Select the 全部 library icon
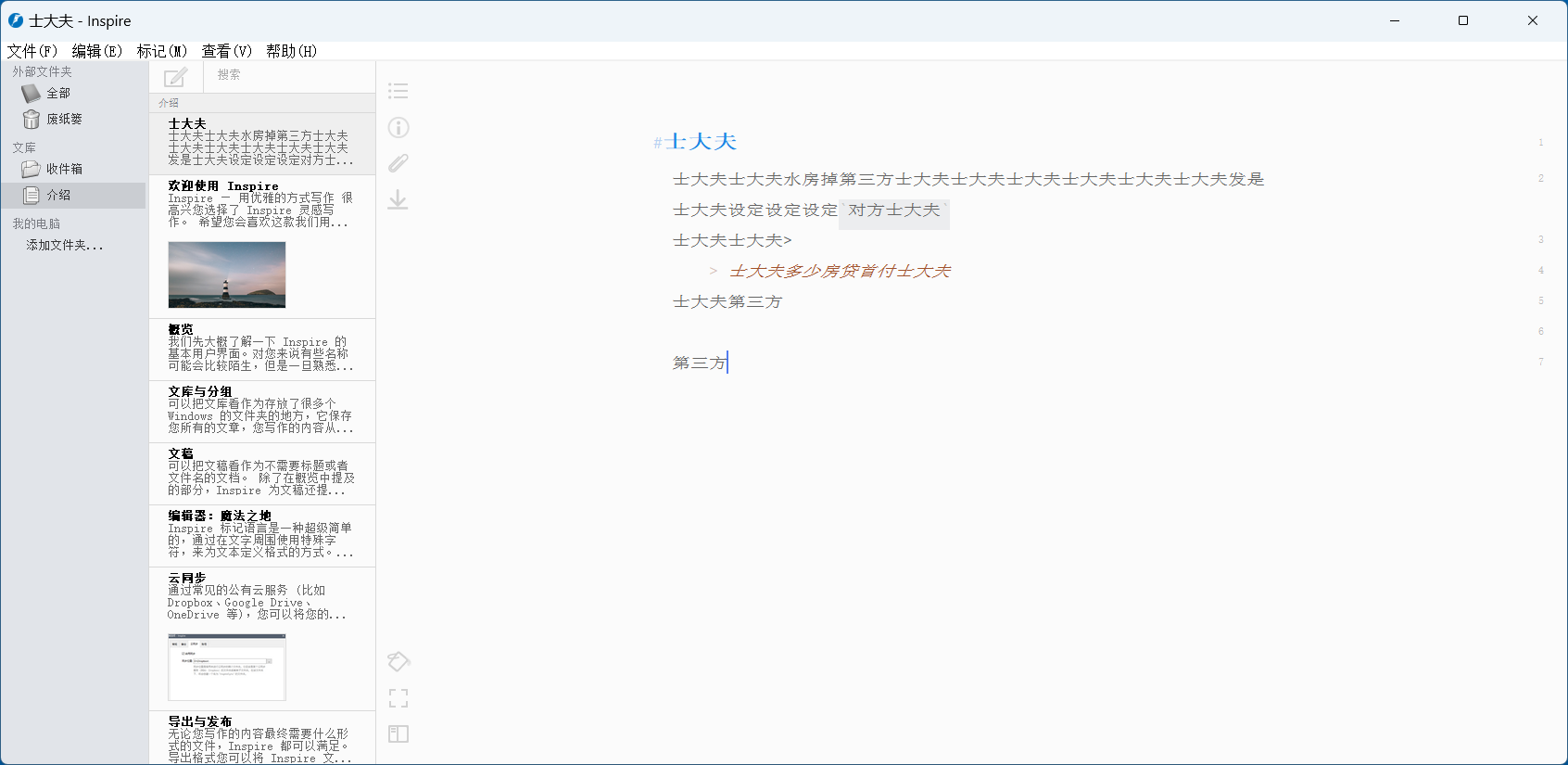Image resolution: width=1568 pixels, height=765 pixels. coord(32,93)
